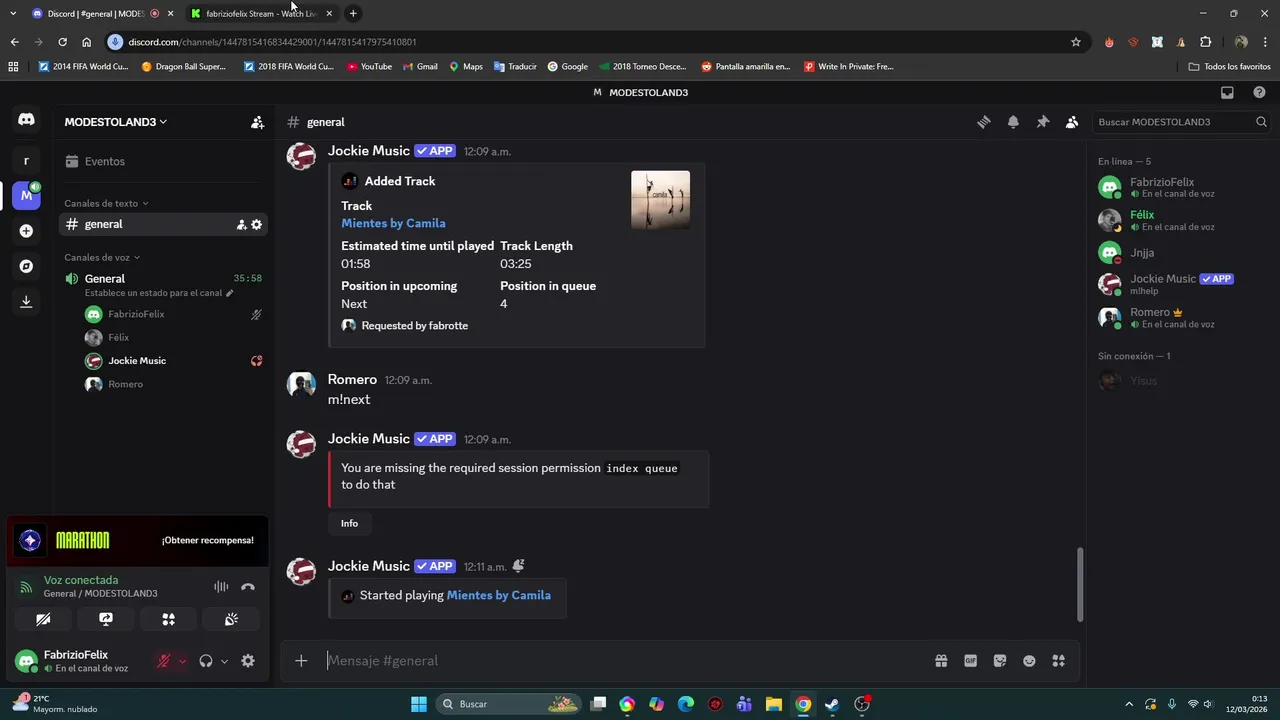The width and height of the screenshot is (1280, 720).
Task: Open input device options arrow beside microphone
Action: pyautogui.click(x=182, y=661)
